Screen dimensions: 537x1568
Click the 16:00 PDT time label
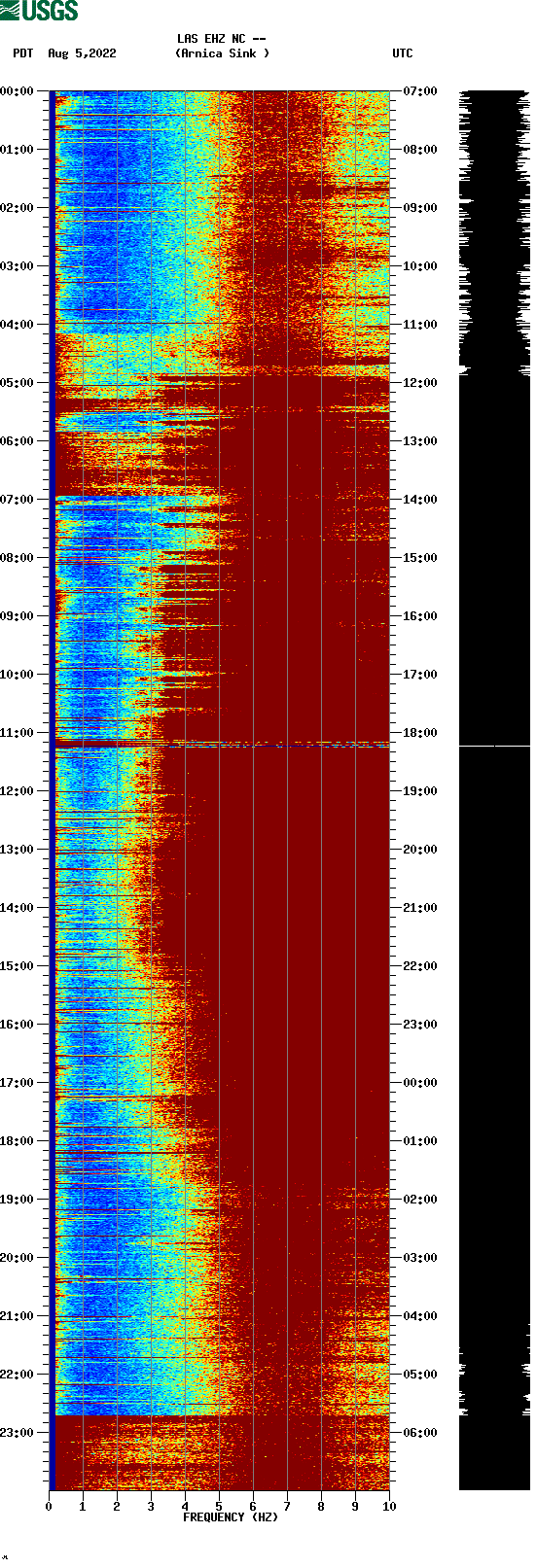click(18, 1025)
